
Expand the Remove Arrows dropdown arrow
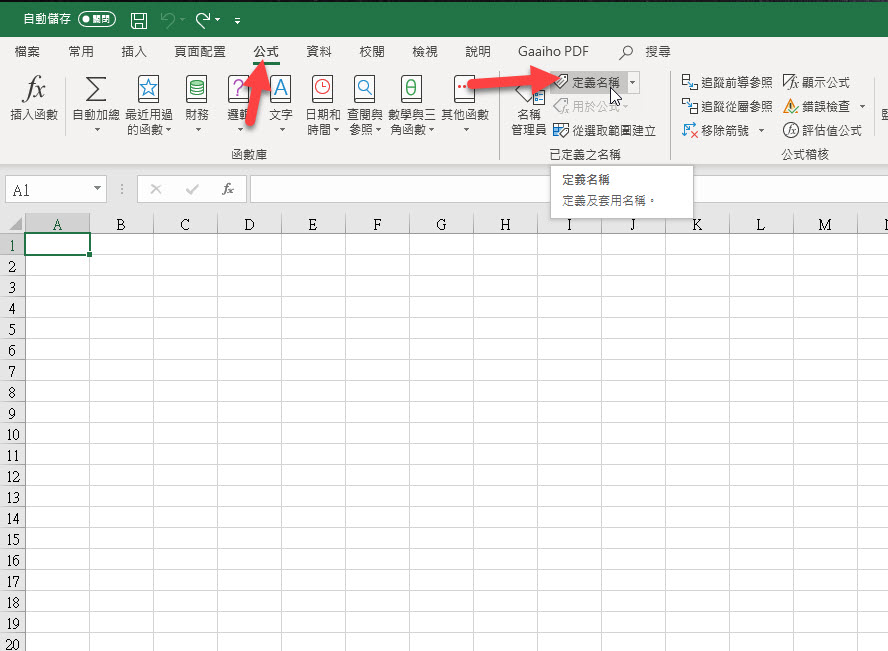click(761, 131)
